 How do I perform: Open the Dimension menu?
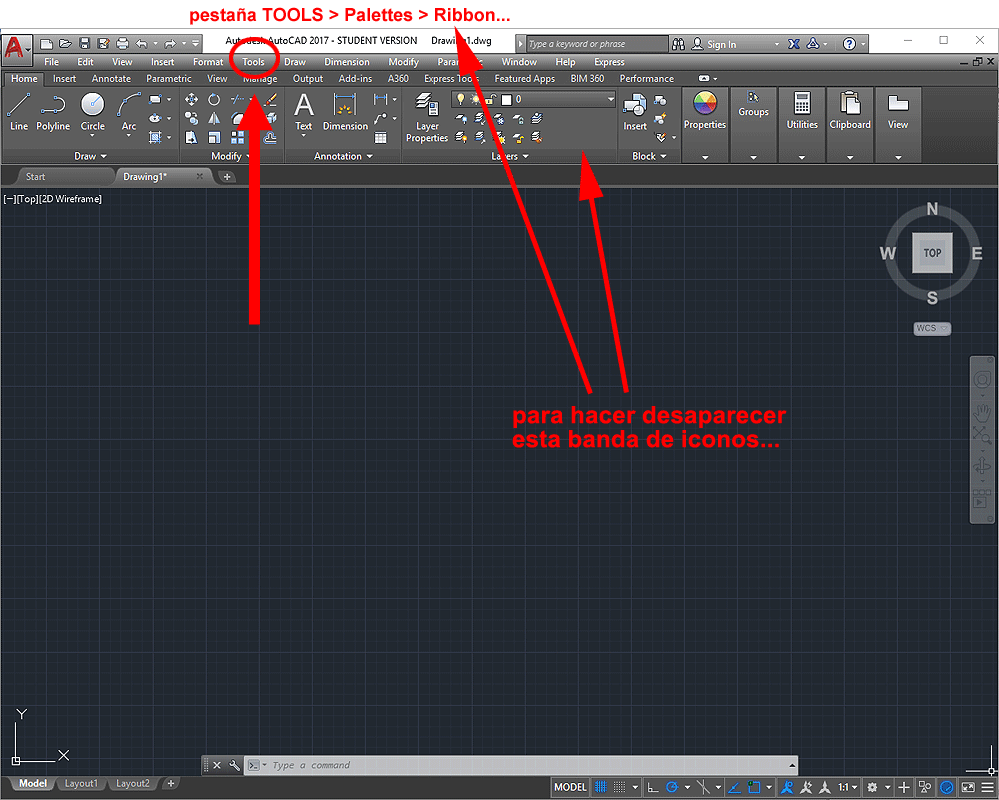[x=347, y=62]
